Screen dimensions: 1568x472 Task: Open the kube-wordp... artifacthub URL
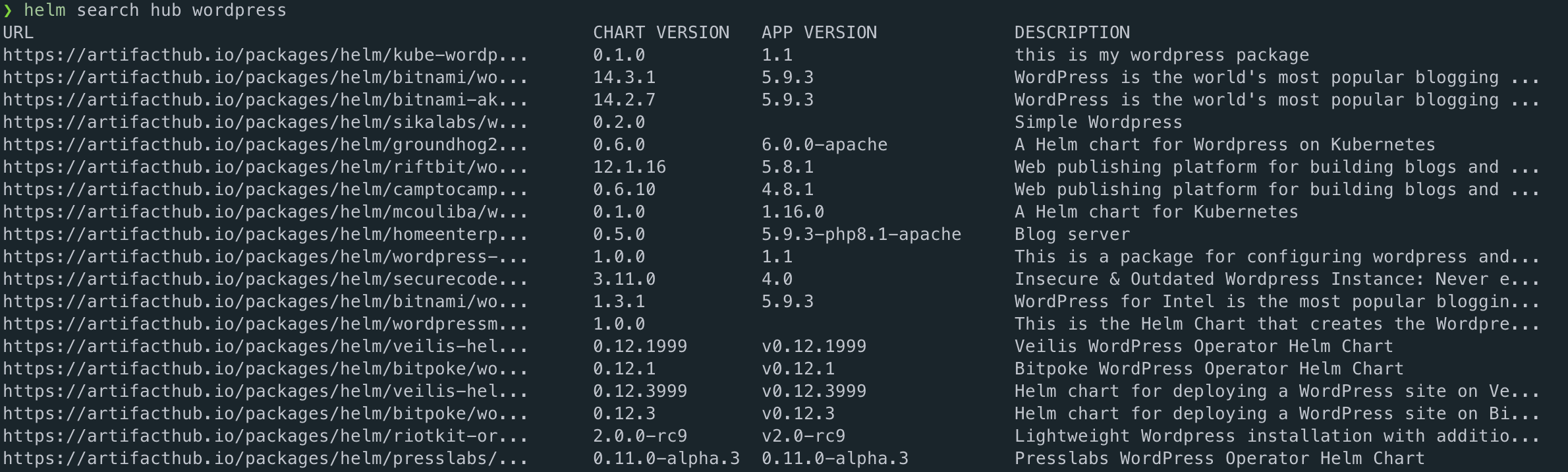point(266,55)
